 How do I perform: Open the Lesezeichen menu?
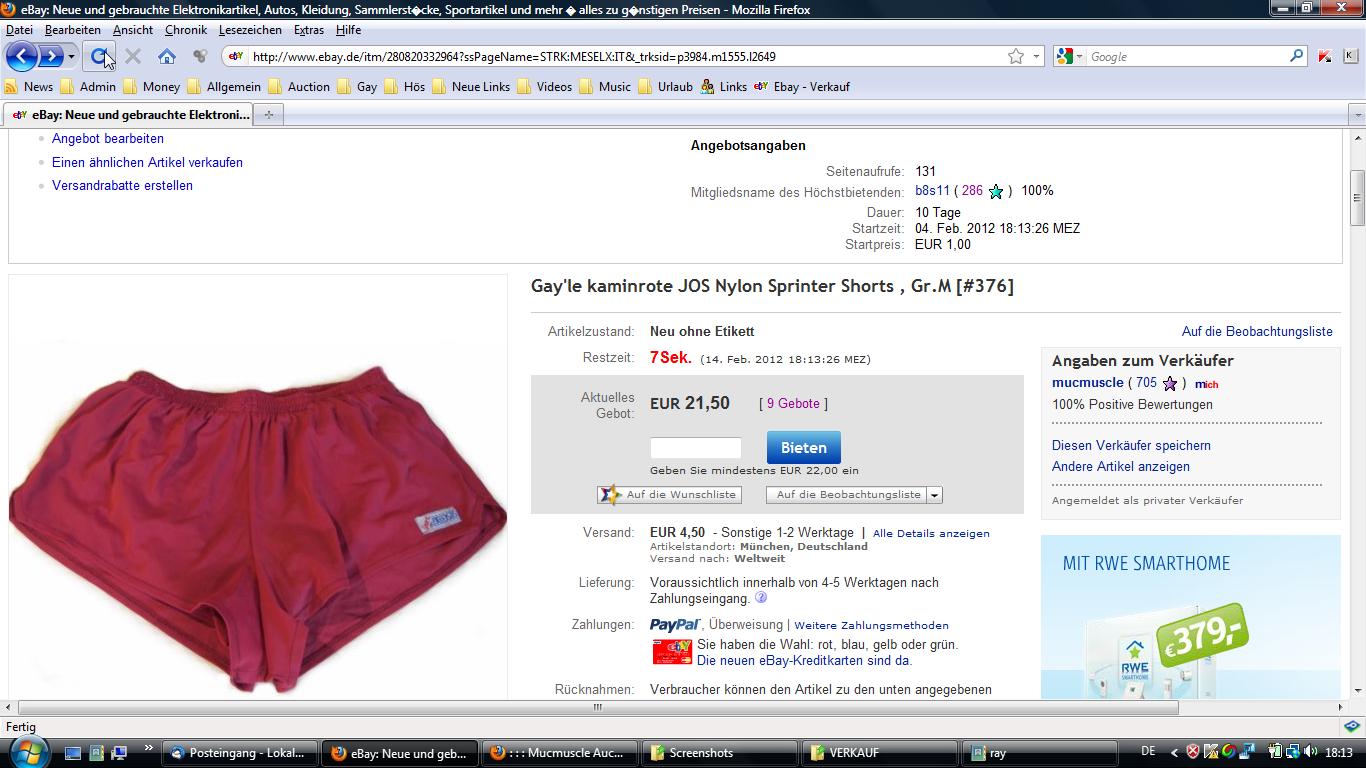250,30
